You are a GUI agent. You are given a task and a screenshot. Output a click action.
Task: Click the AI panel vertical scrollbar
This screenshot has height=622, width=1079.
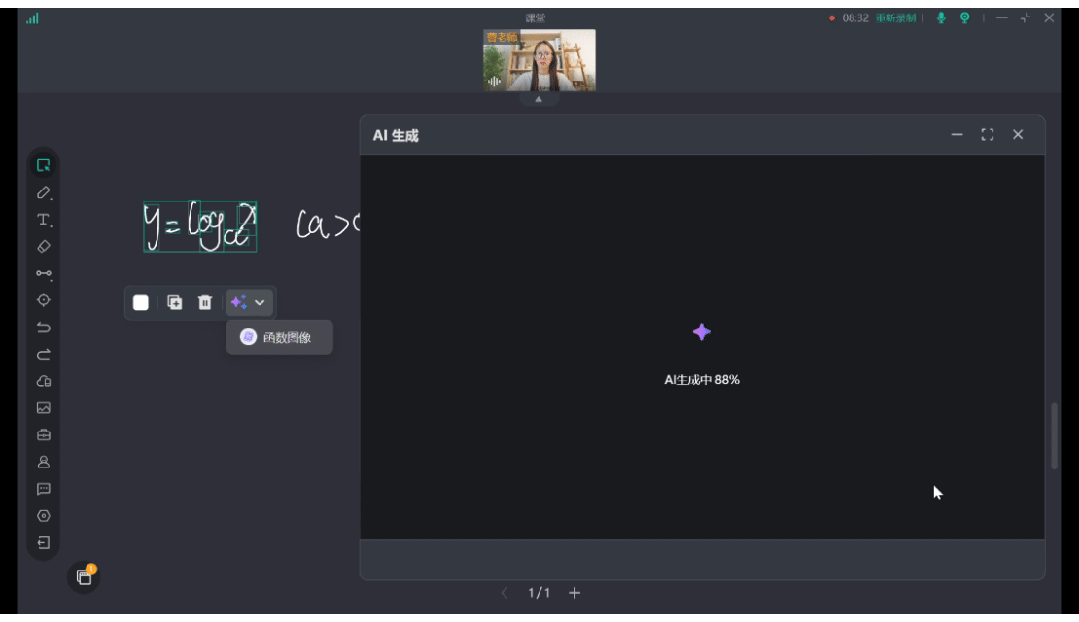[1054, 436]
